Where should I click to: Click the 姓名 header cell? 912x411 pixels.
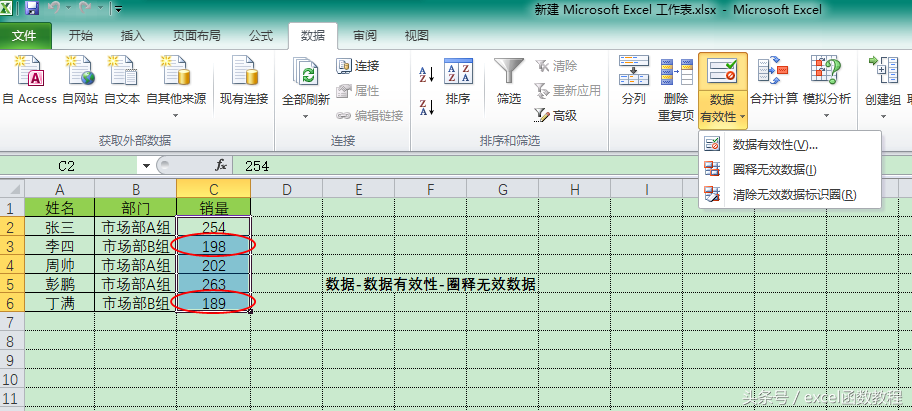click(59, 208)
